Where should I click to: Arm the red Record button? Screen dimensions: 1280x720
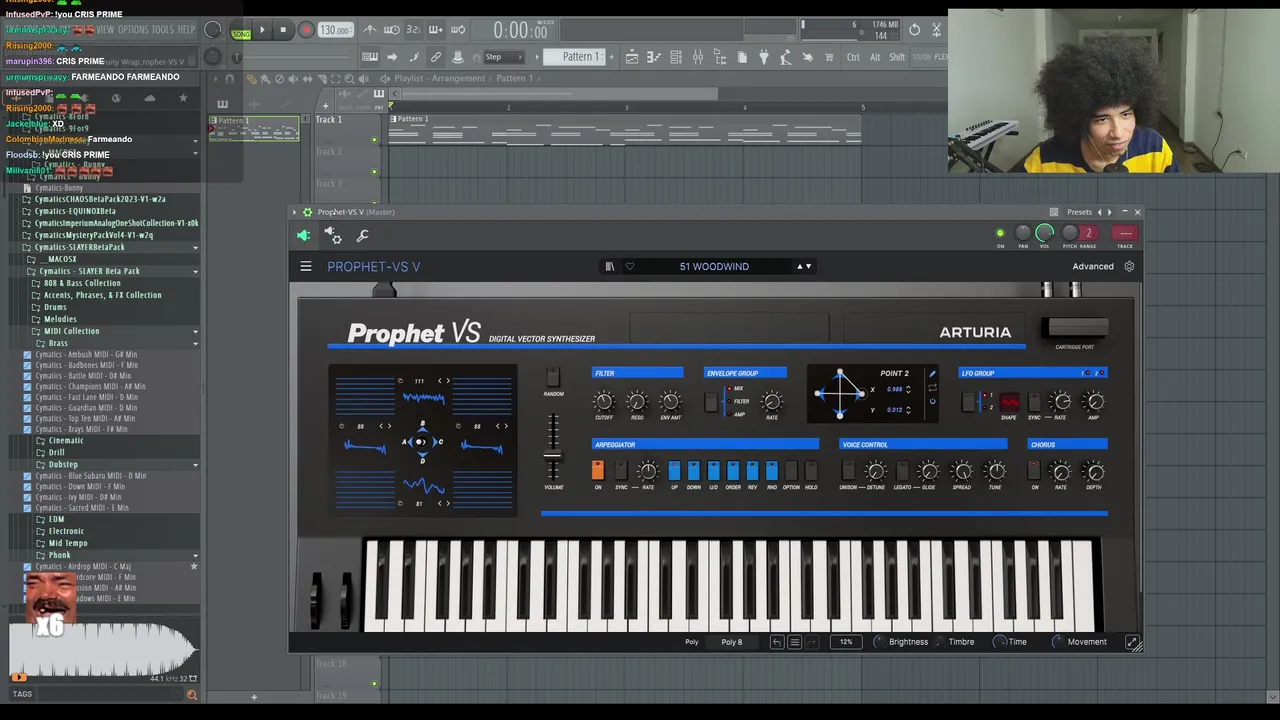[306, 30]
